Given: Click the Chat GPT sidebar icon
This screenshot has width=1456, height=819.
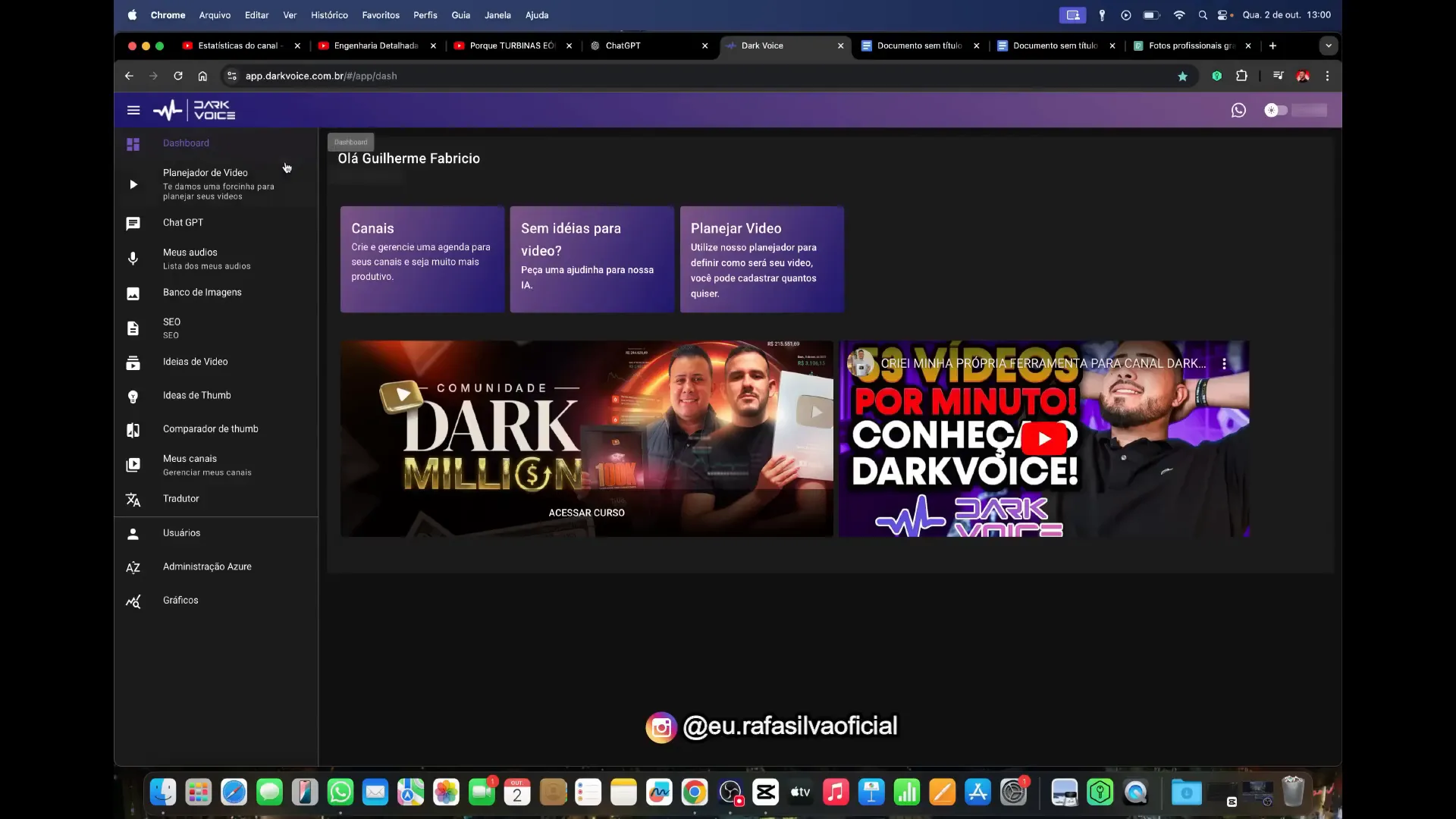Looking at the screenshot, I should [133, 223].
